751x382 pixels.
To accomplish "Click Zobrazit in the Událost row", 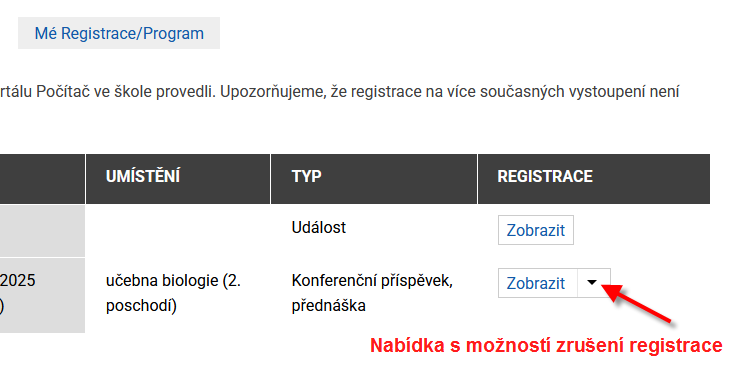I will click(x=535, y=230).
